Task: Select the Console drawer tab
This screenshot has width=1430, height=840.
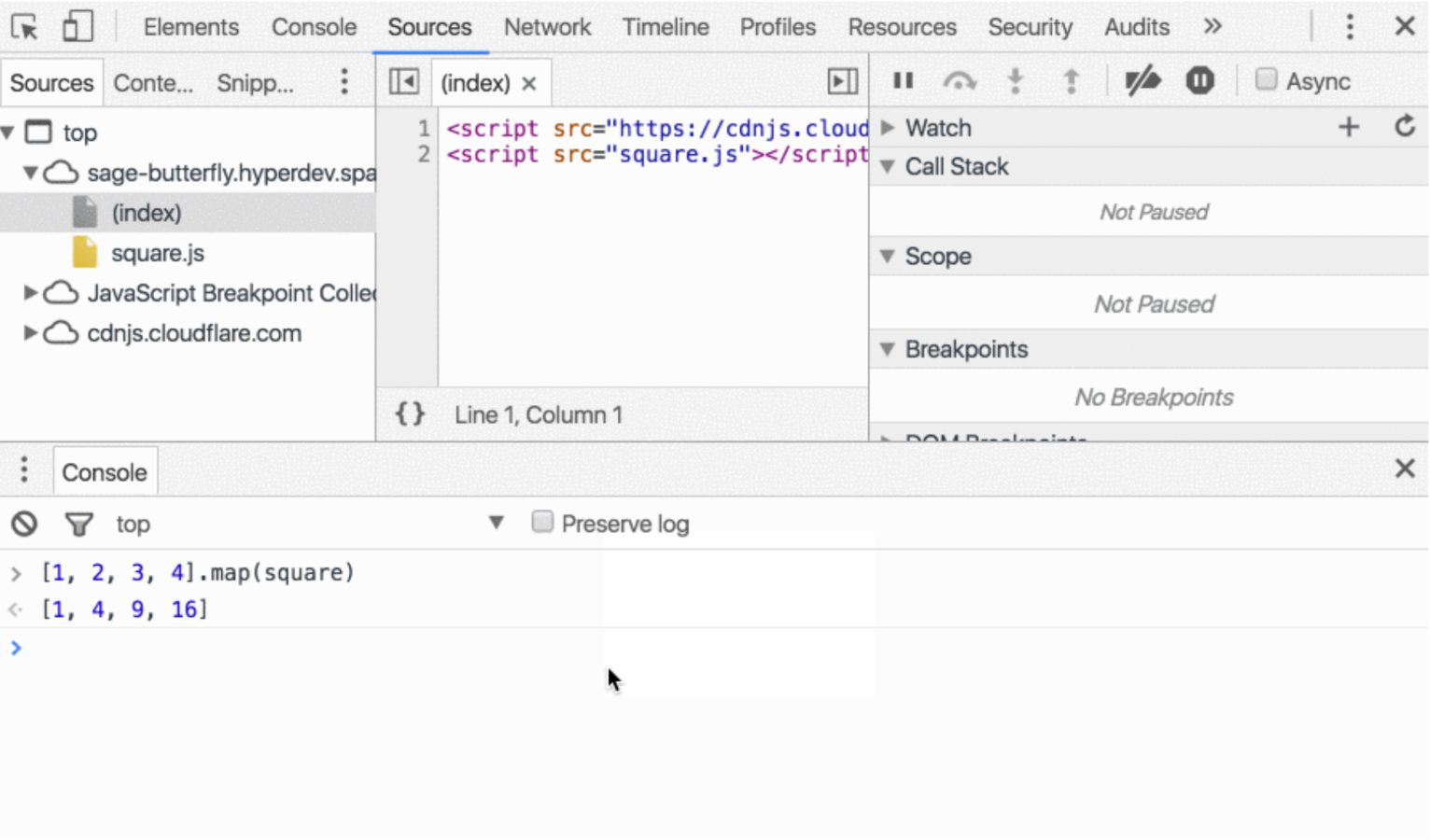Action: coord(105,472)
